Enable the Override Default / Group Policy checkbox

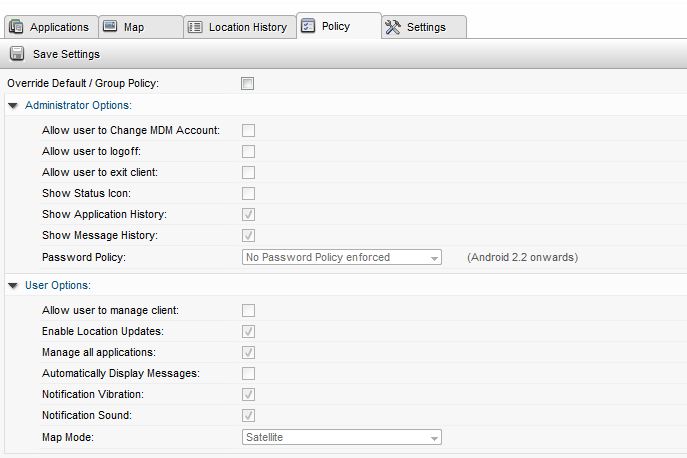pyautogui.click(x=248, y=83)
